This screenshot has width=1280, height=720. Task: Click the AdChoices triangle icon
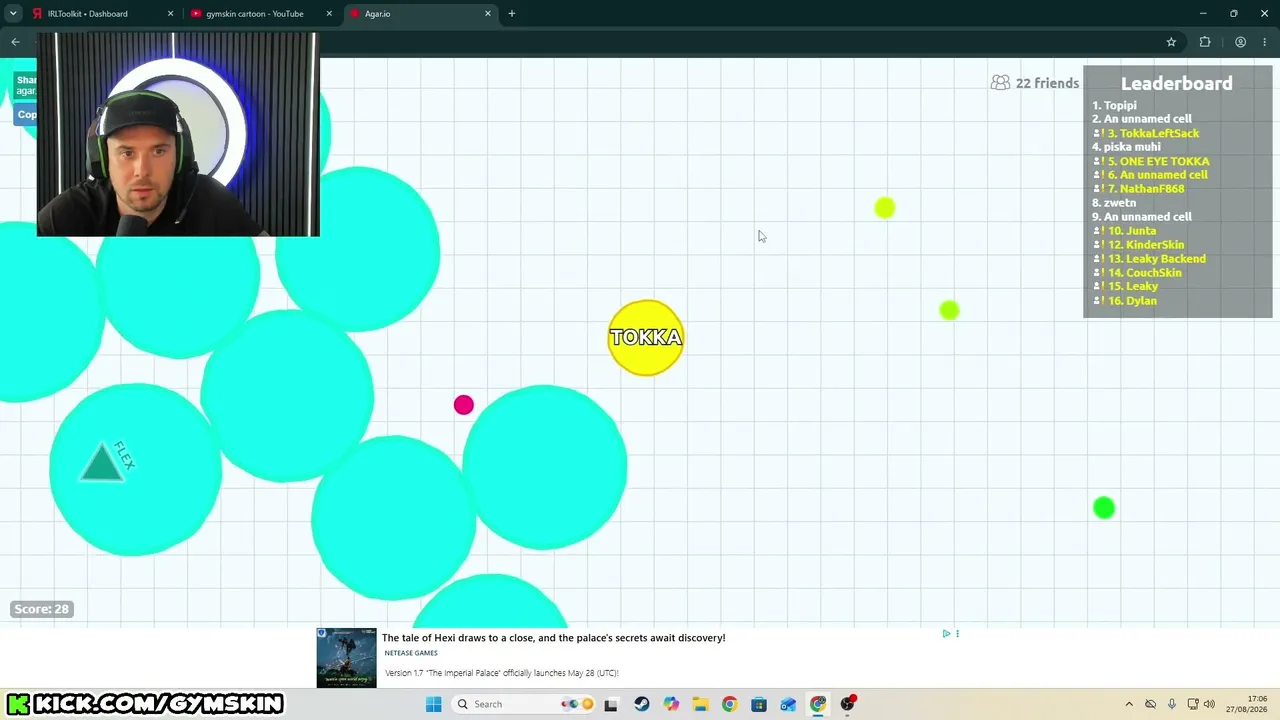tap(946, 633)
